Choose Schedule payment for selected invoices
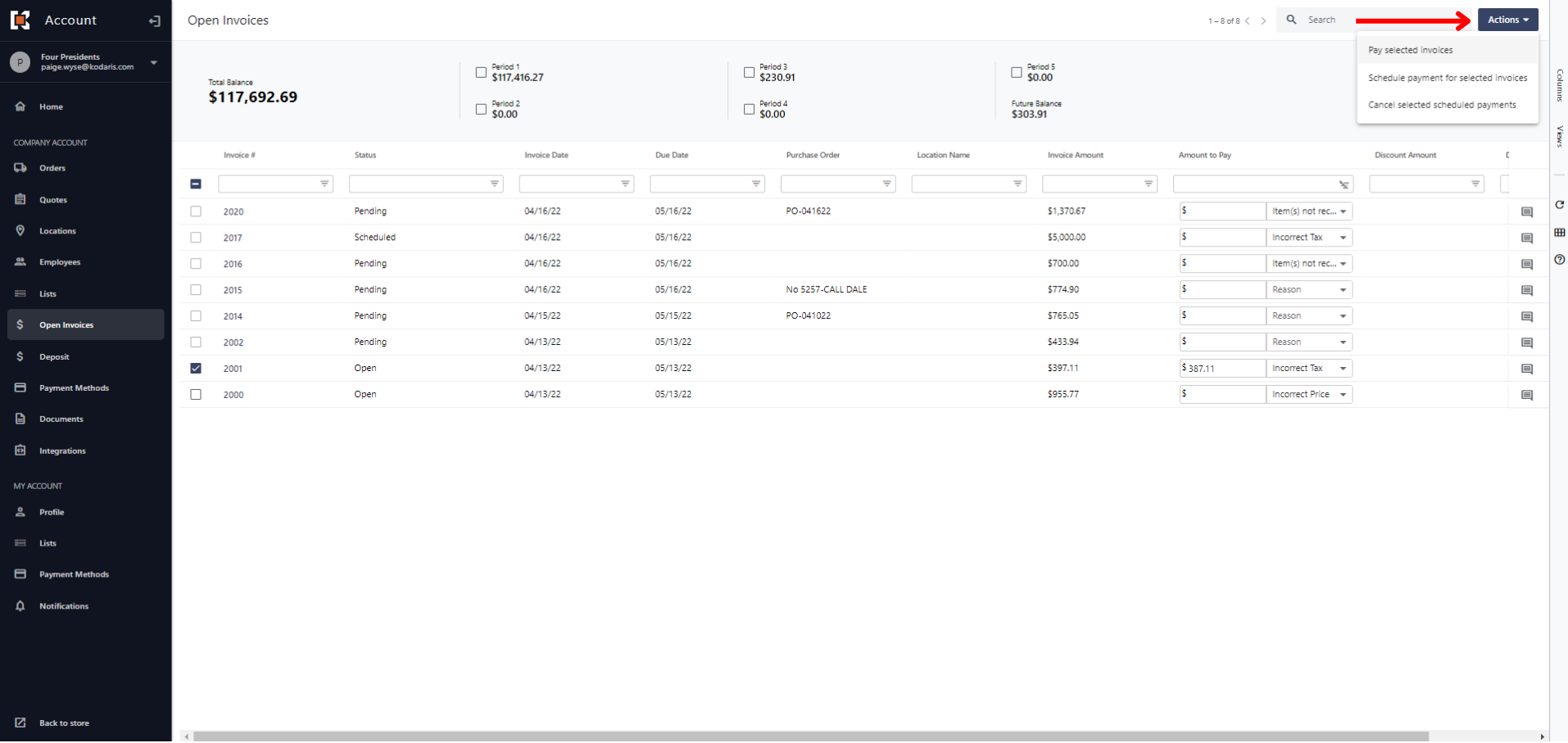 click(1447, 78)
